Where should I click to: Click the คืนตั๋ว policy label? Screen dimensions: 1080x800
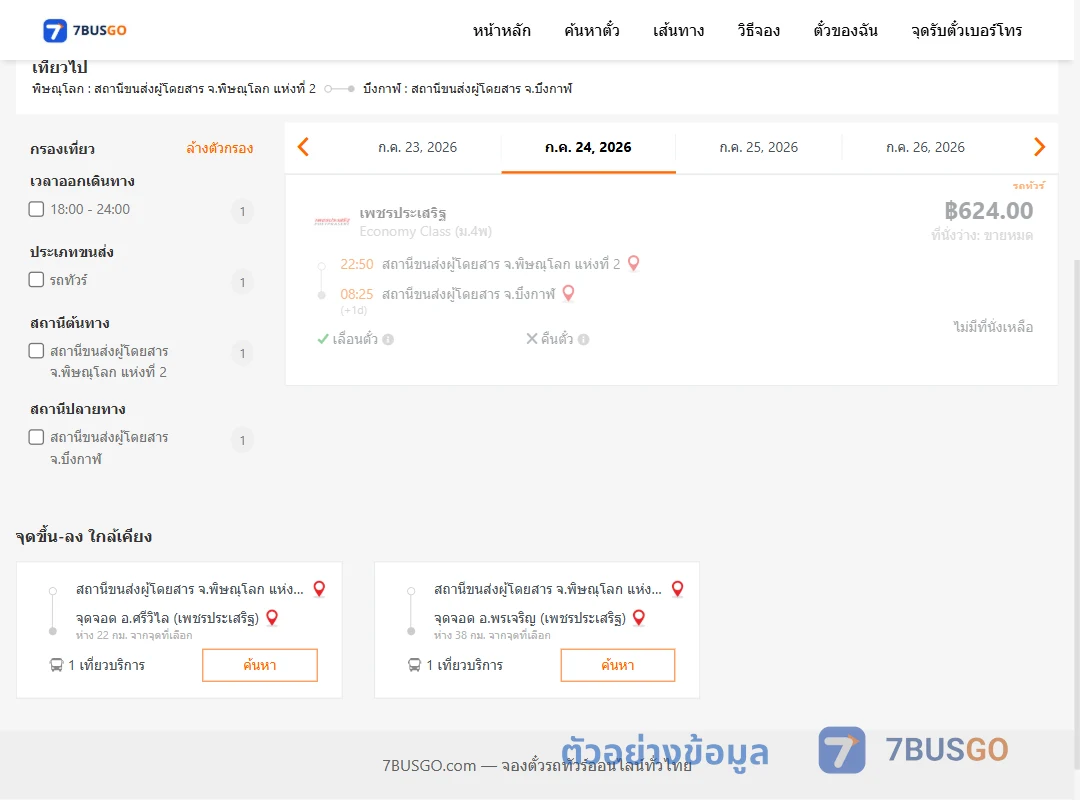click(557, 338)
